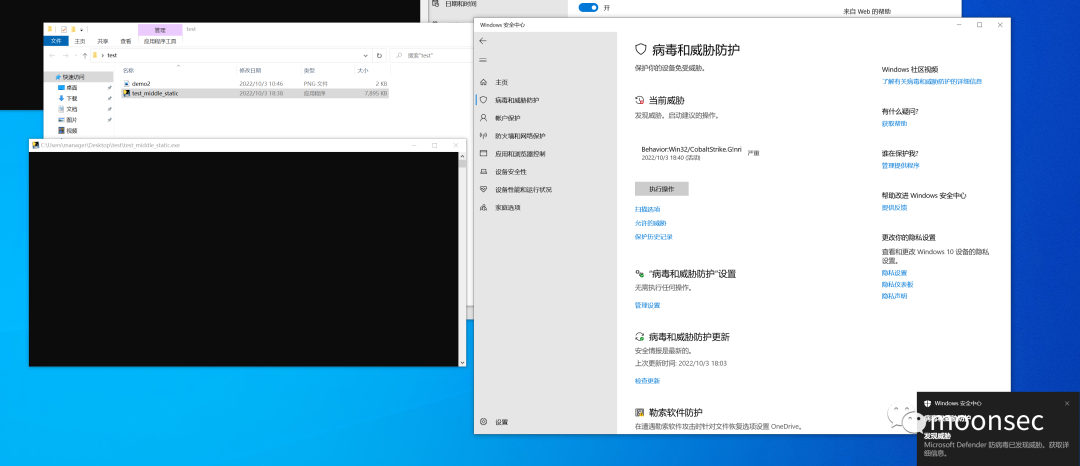Open 下载 in Explorer quick access
Screen dimensions: 1080x466
[x=72, y=98]
